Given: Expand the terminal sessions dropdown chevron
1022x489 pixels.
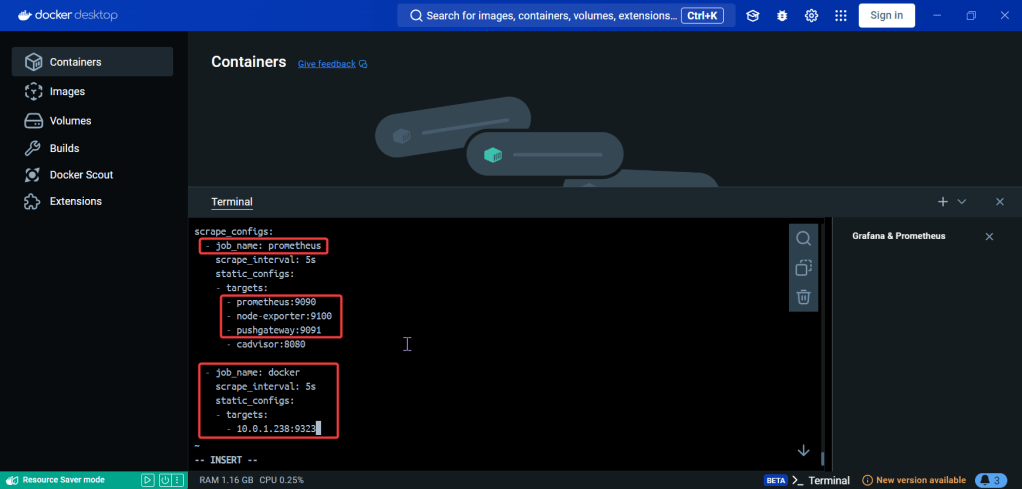Looking at the screenshot, I should point(962,201).
